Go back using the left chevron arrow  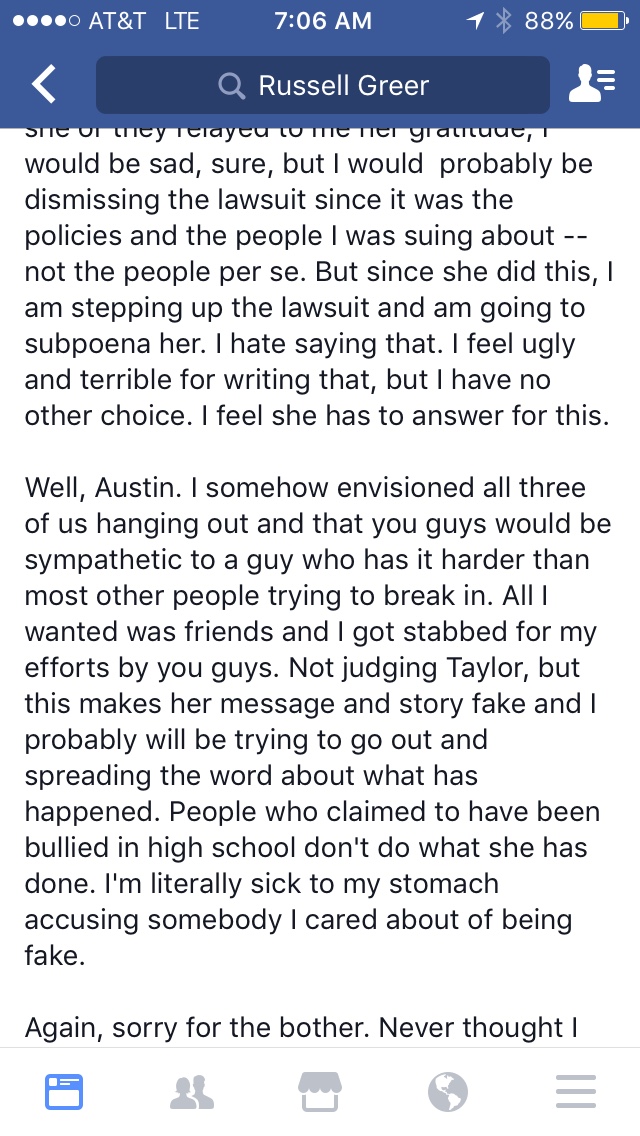(x=43, y=85)
